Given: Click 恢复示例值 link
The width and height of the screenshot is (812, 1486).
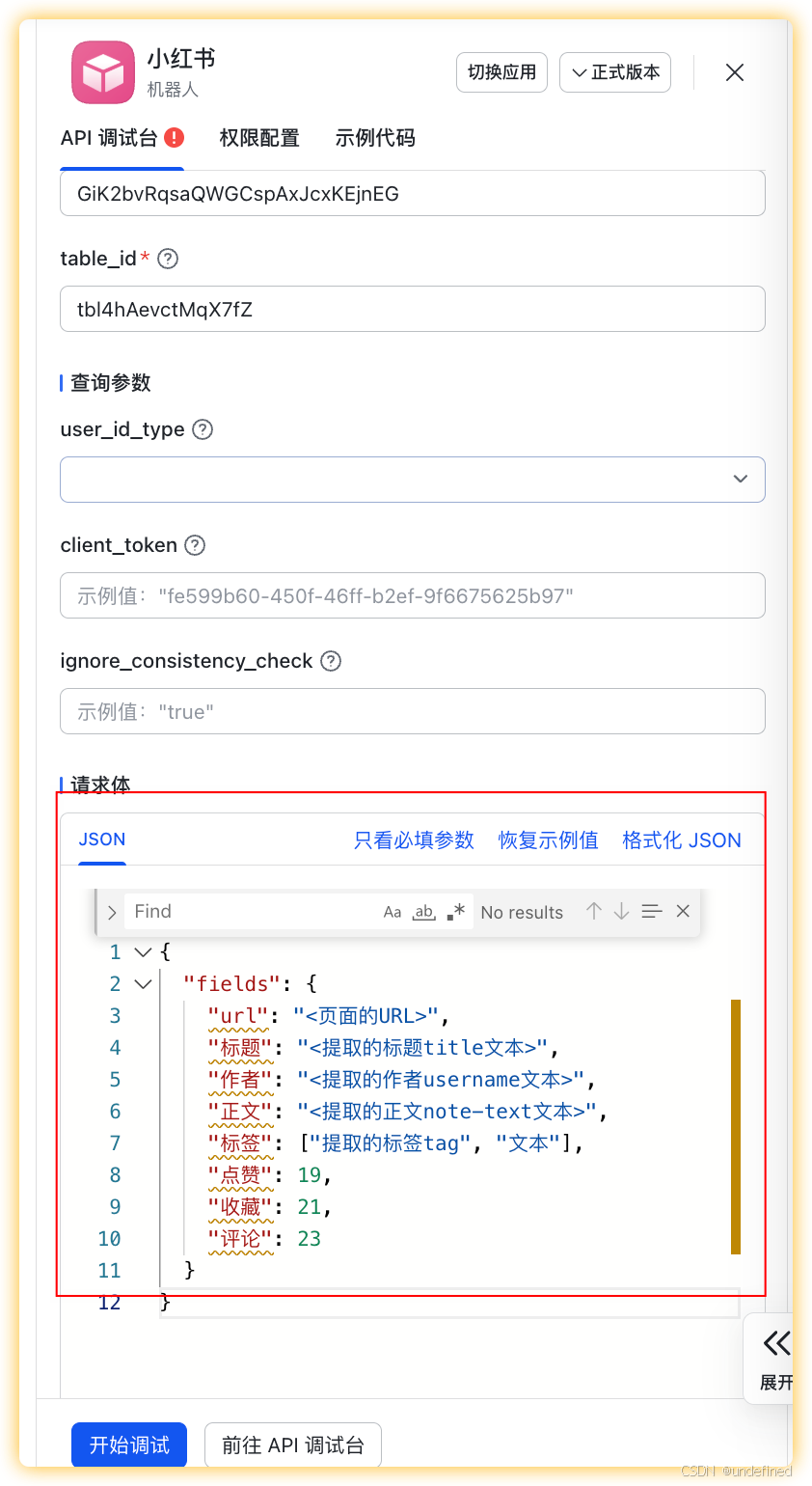Looking at the screenshot, I should click(x=548, y=840).
